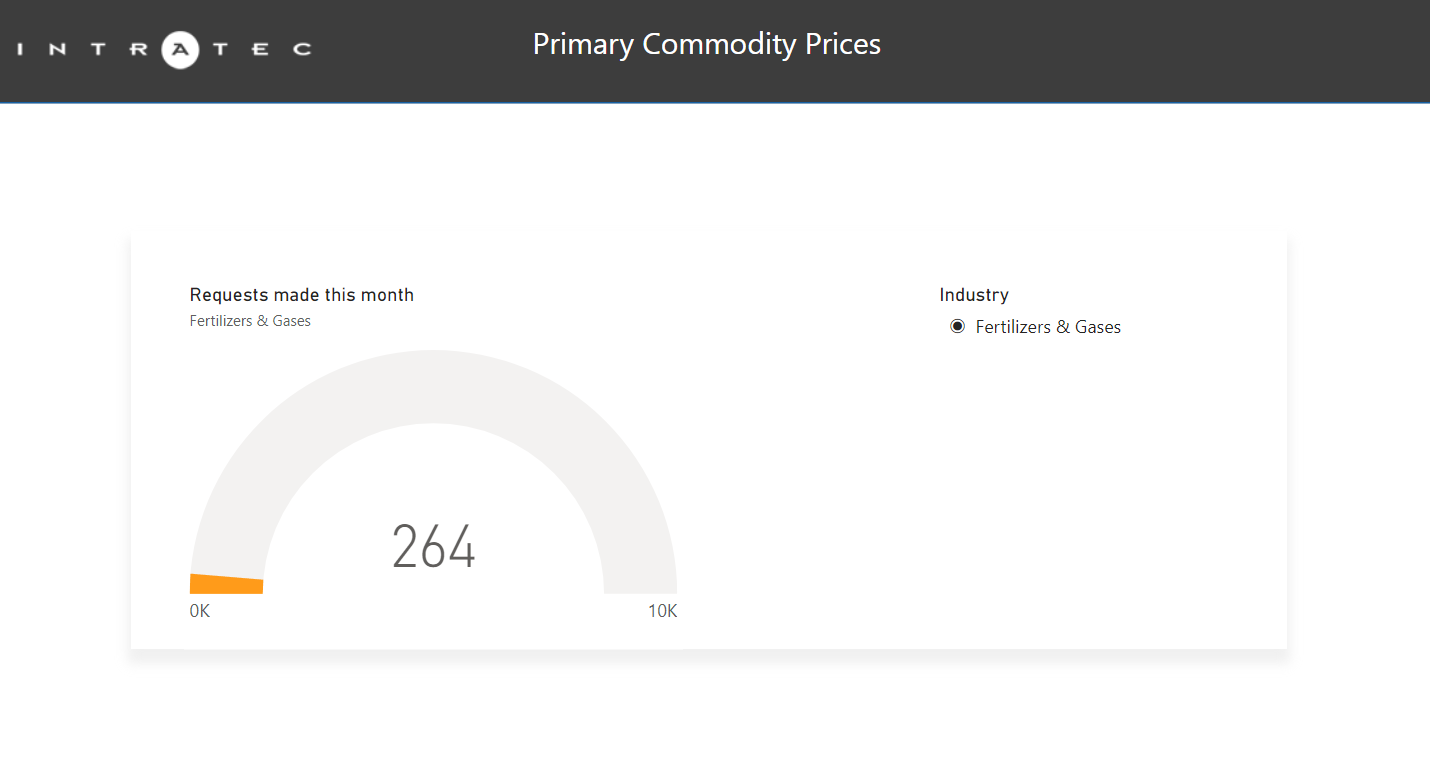This screenshot has height=762, width=1430.
Task: Click the circled A emblem in Intratec logo
Action: (x=181, y=49)
